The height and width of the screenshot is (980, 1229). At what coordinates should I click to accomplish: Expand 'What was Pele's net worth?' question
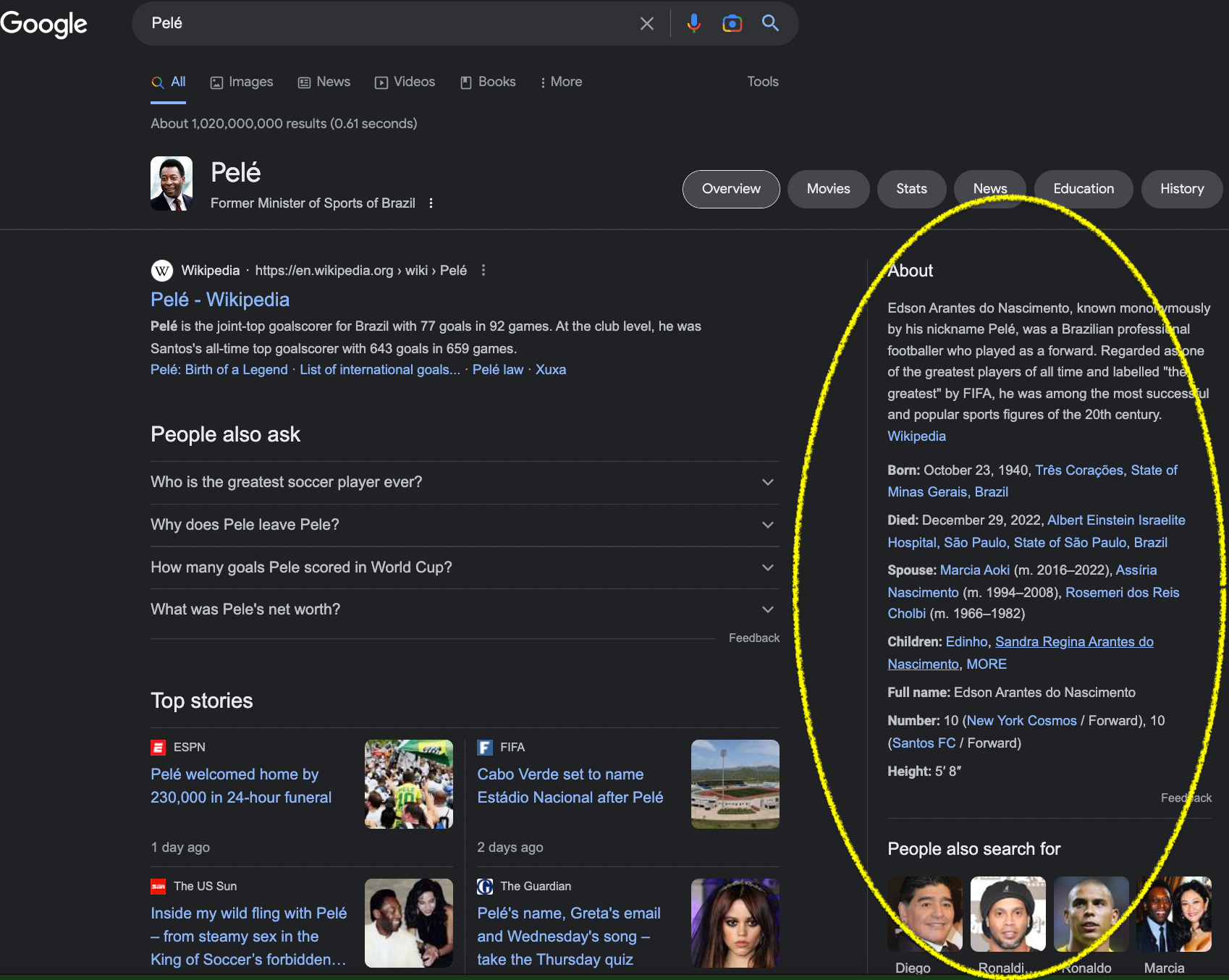click(x=465, y=609)
